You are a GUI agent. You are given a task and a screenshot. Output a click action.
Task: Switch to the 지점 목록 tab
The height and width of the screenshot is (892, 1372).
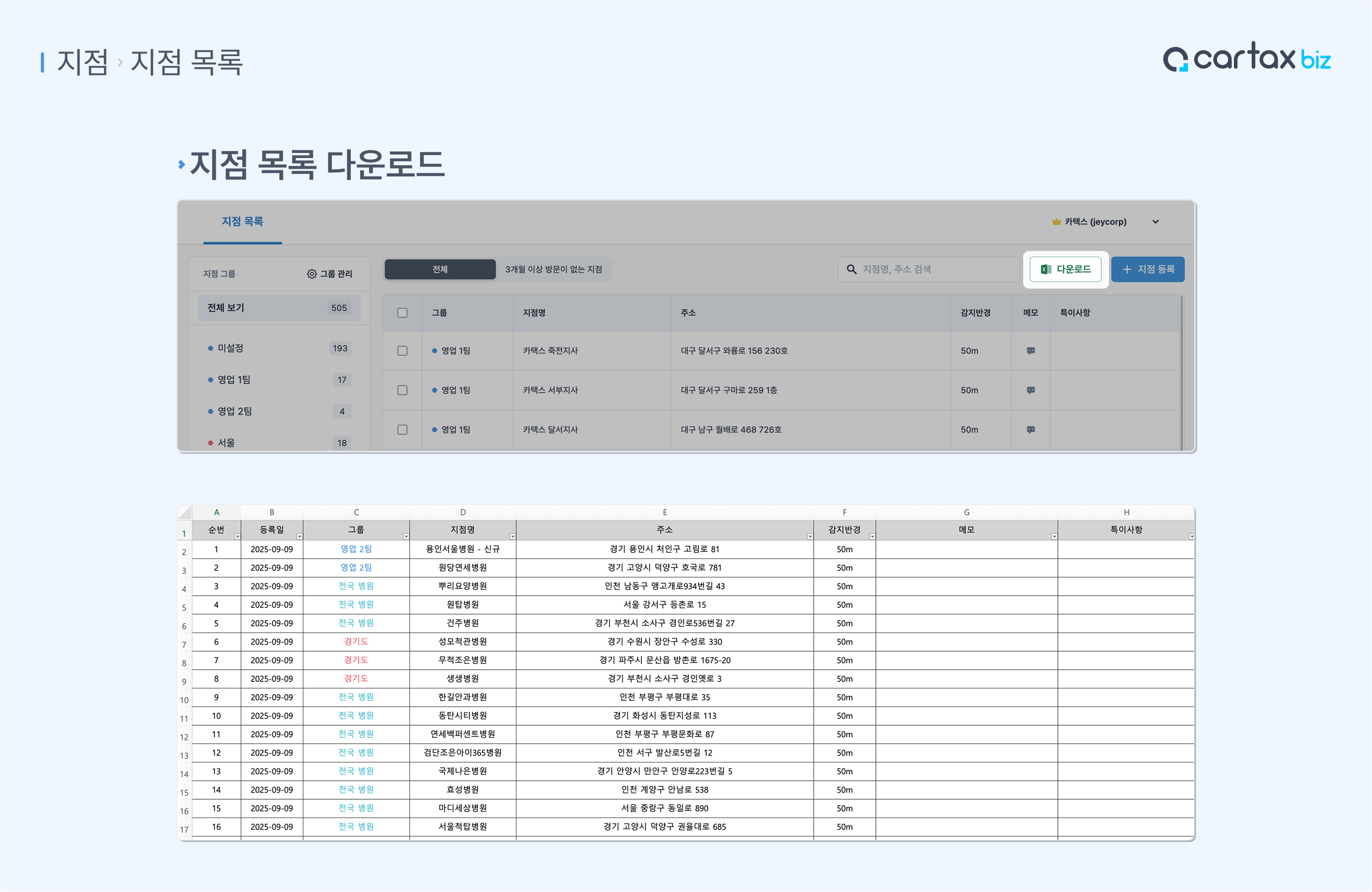click(242, 221)
